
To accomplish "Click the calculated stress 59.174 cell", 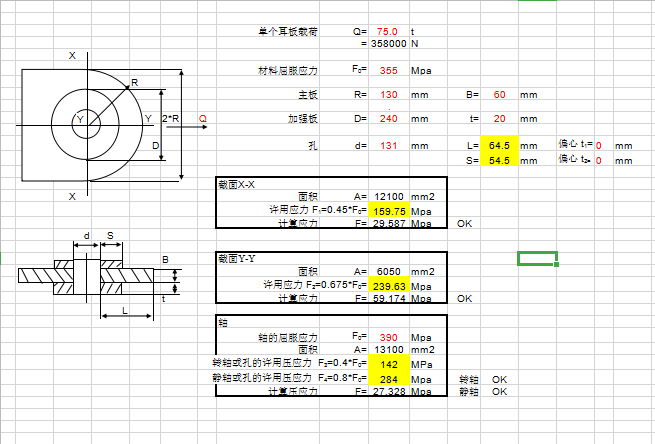I will click(388, 299).
